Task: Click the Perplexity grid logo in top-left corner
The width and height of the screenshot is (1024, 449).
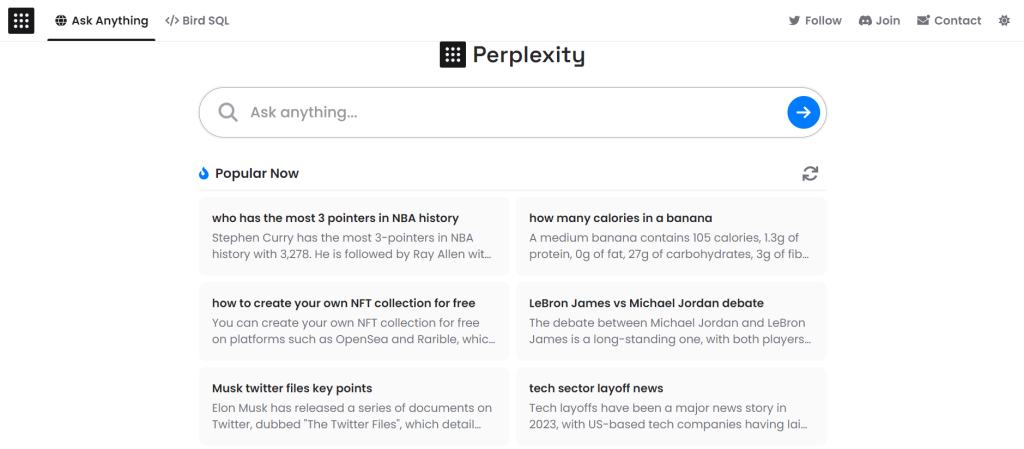Action: point(21,21)
